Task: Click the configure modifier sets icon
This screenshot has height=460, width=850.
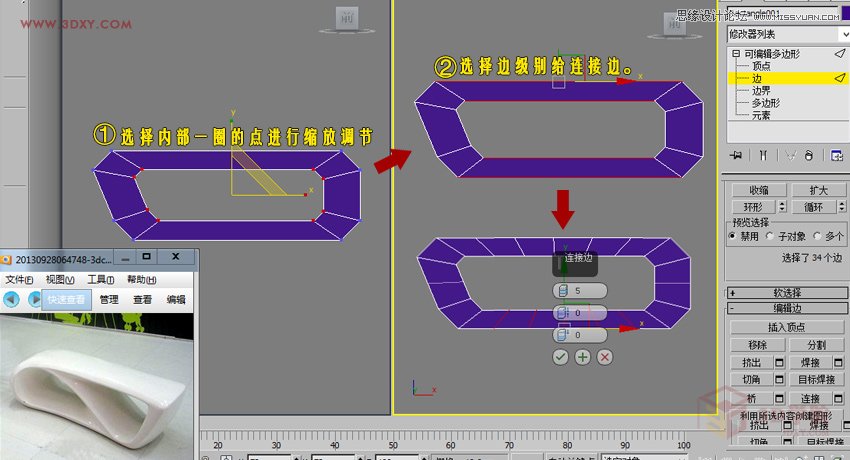Action: pos(834,155)
